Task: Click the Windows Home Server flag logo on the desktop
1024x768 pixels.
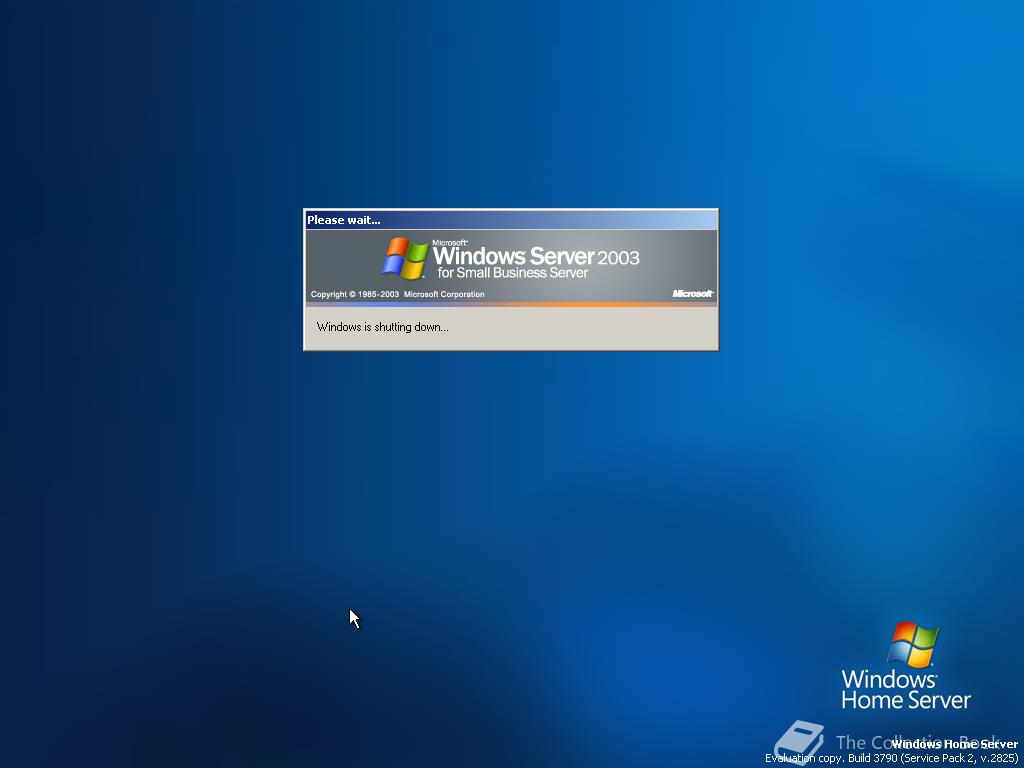Action: [x=913, y=645]
